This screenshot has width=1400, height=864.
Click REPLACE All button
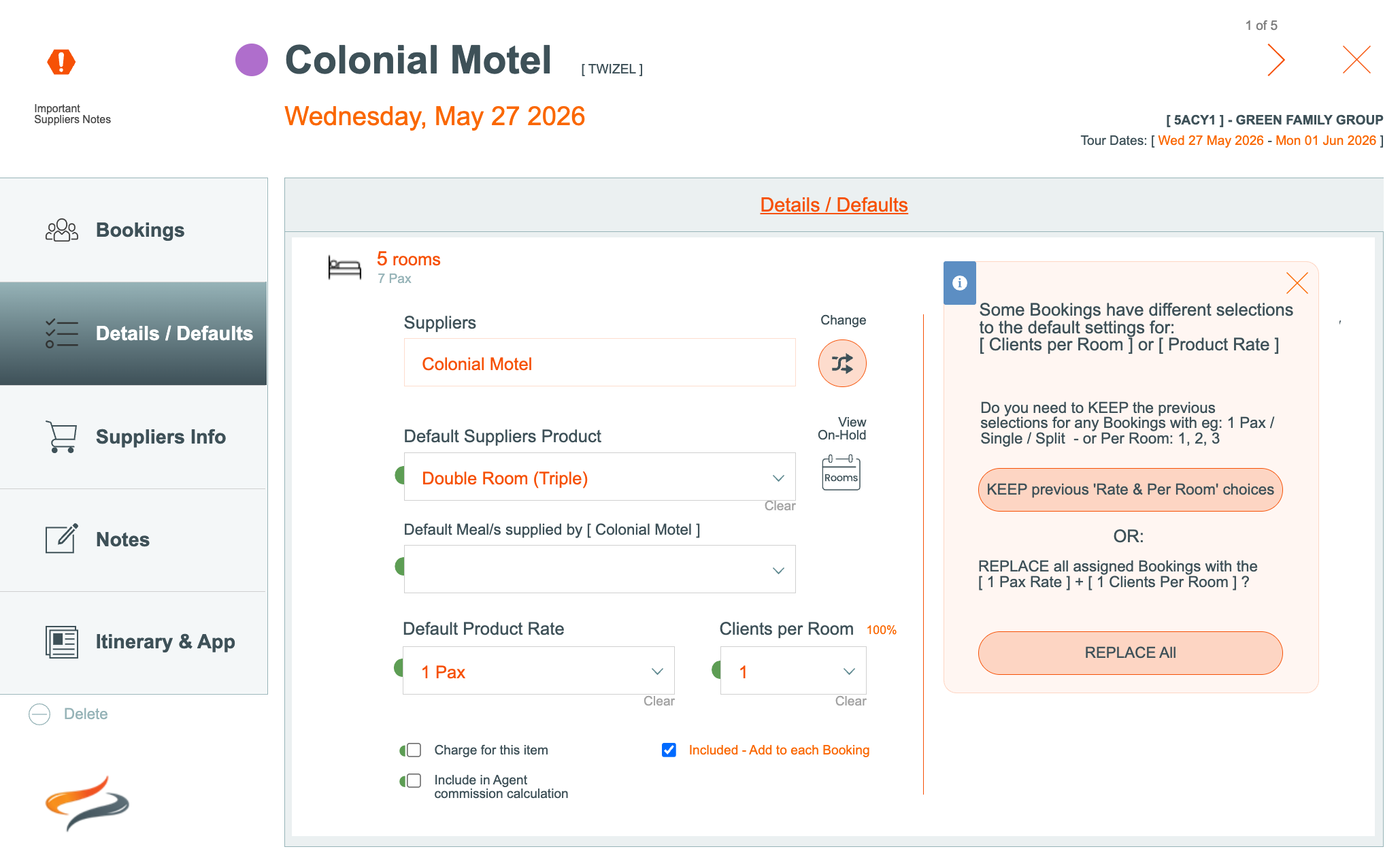1130,652
